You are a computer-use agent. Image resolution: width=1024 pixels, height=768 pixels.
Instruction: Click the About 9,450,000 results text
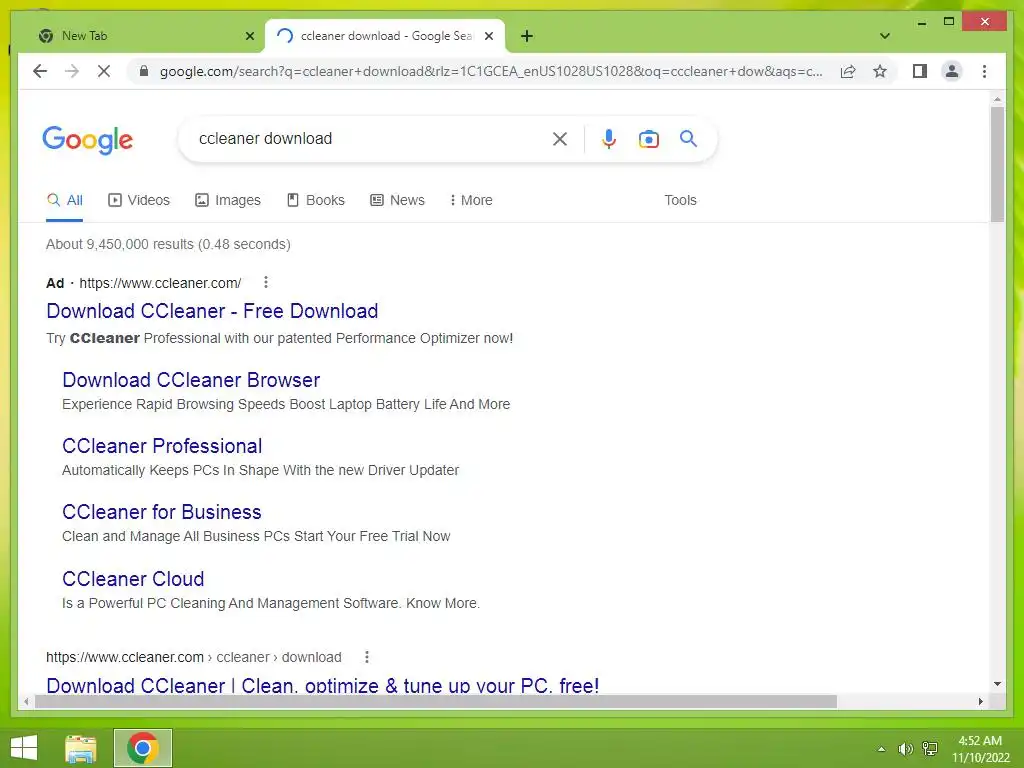click(x=168, y=244)
